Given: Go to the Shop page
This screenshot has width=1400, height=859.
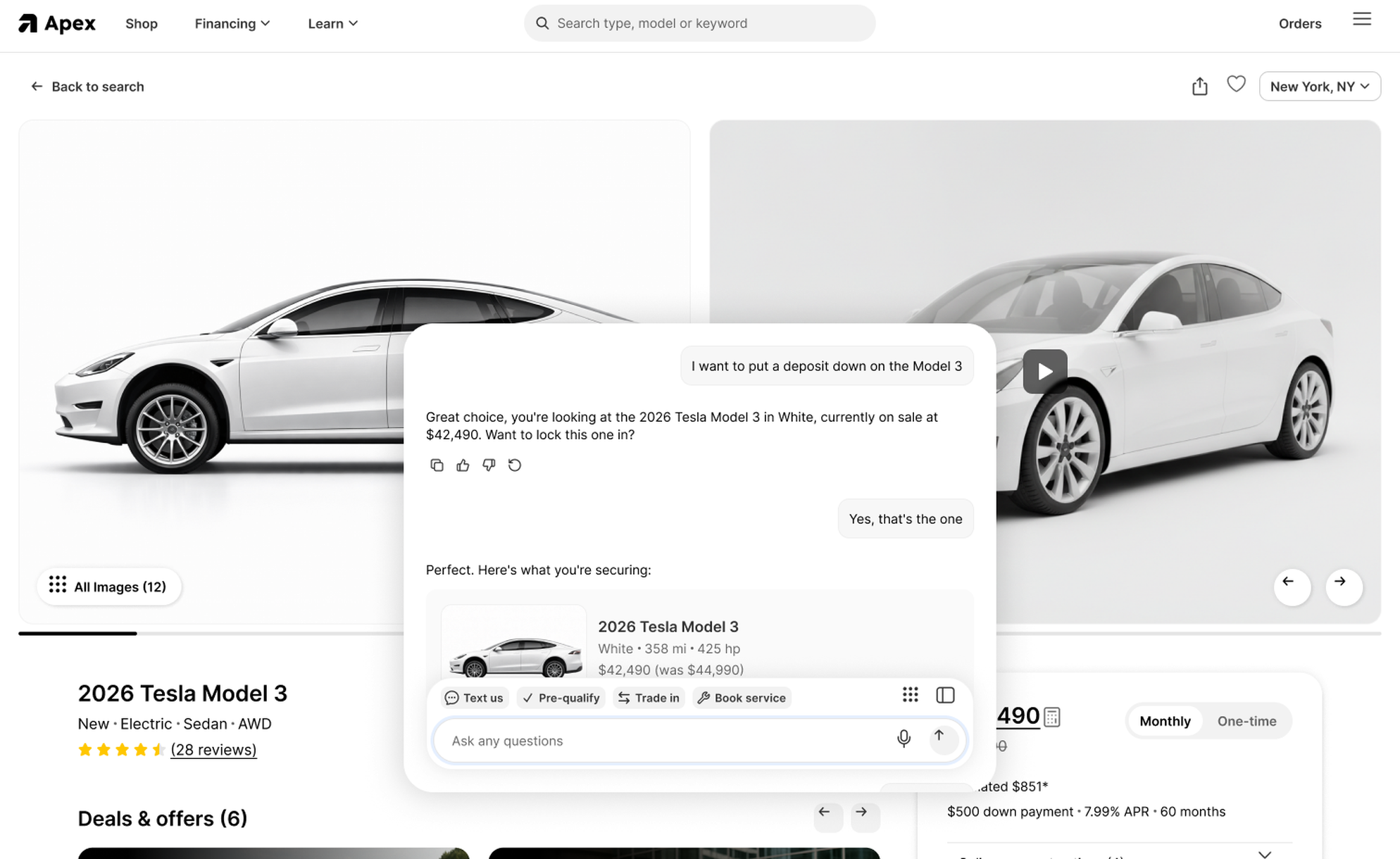Looking at the screenshot, I should pyautogui.click(x=142, y=23).
